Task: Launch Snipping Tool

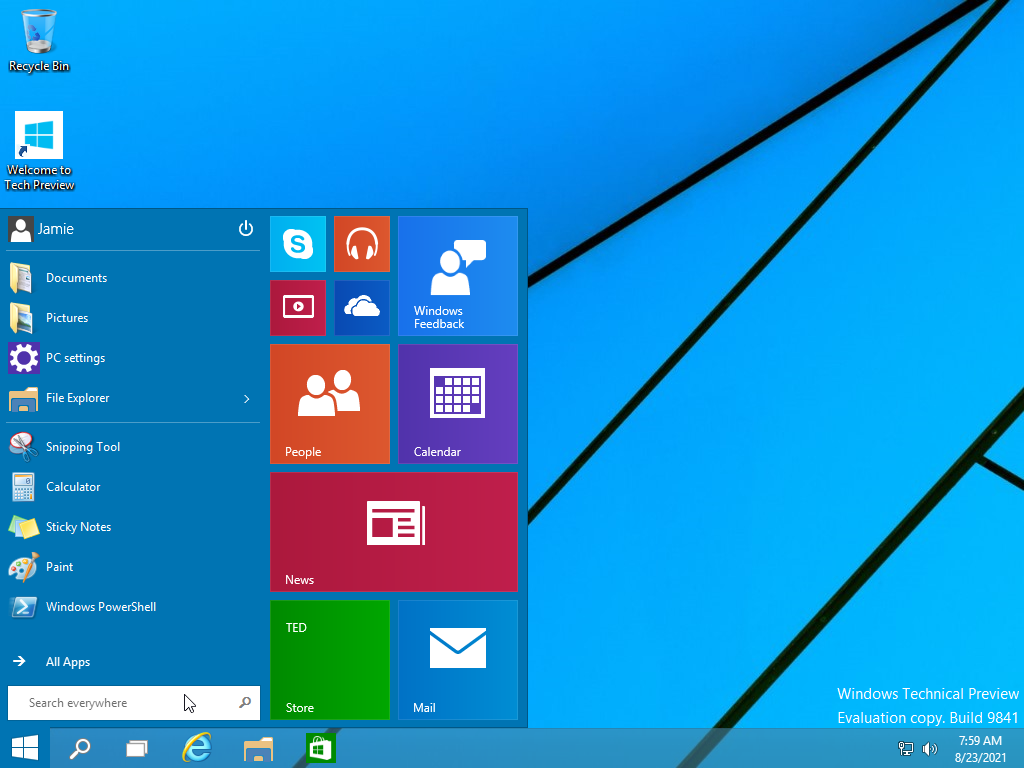Action: (x=133, y=447)
